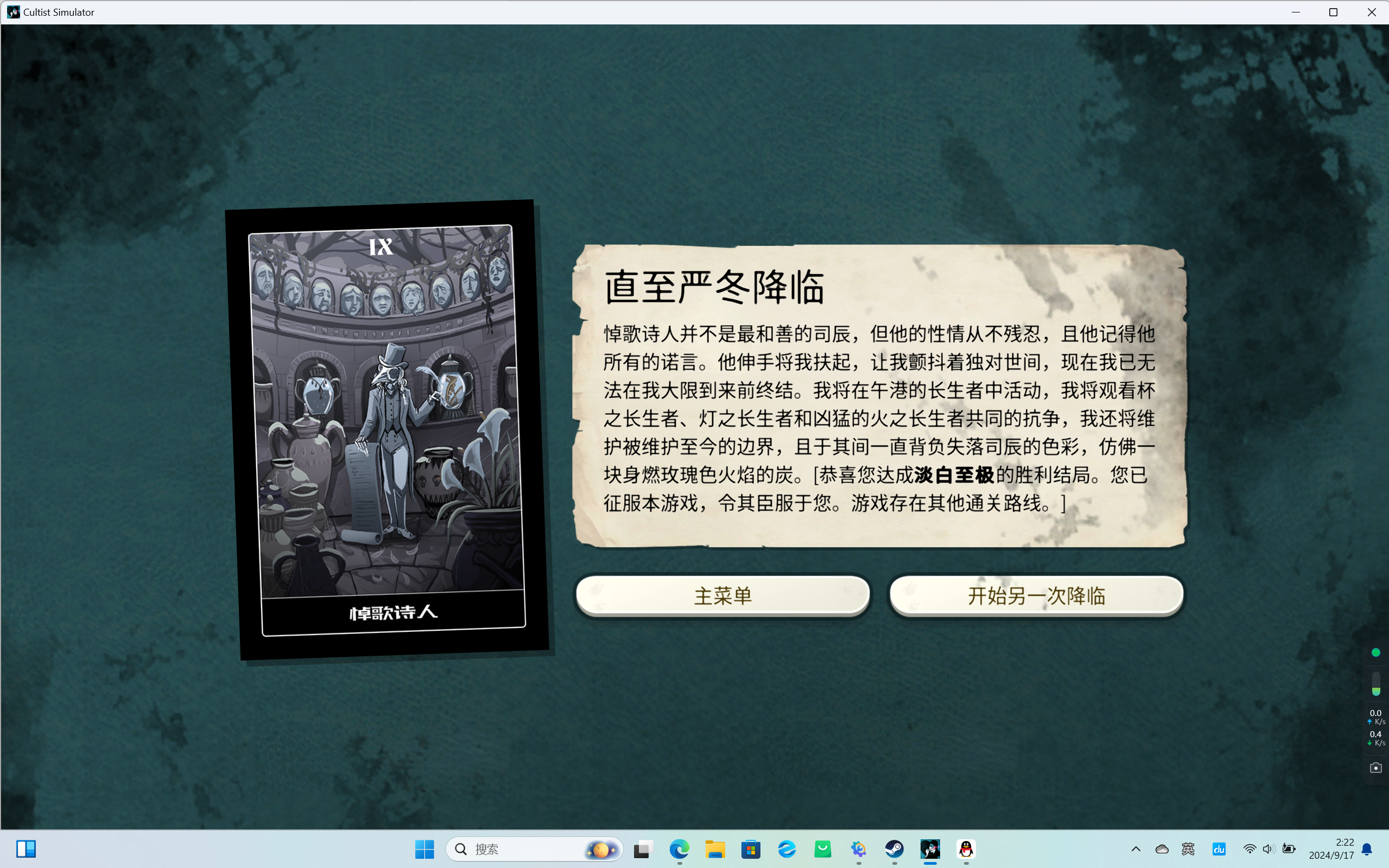Image resolution: width=1389 pixels, height=868 pixels.
Task: Open the blue swirl browser icon on taskbar
Action: tap(787, 848)
